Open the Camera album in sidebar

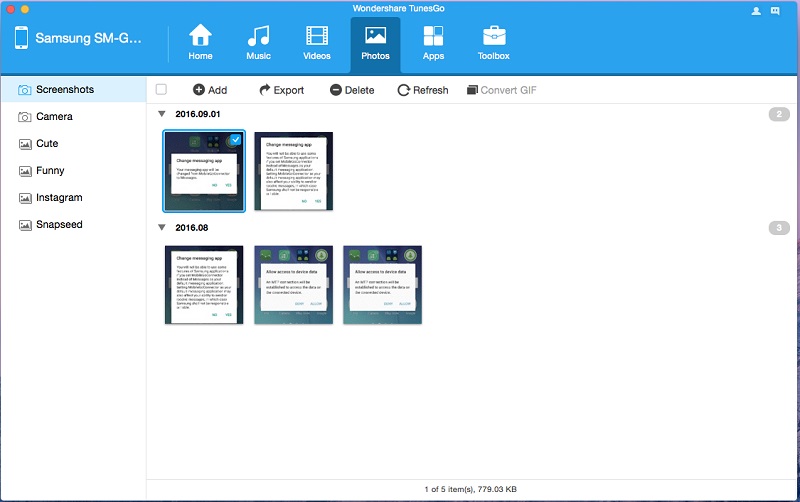[54, 117]
